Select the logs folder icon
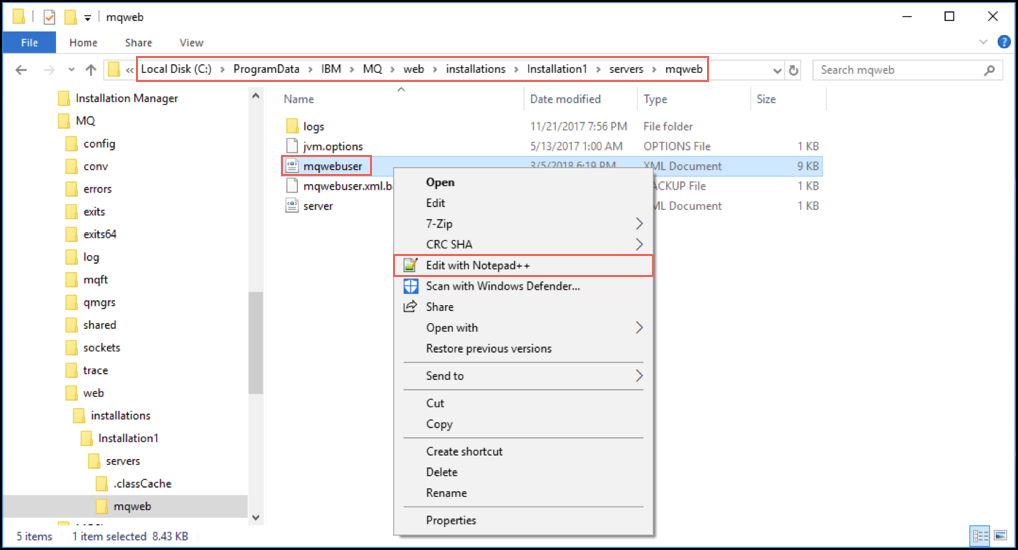1018x550 pixels. tap(292, 126)
